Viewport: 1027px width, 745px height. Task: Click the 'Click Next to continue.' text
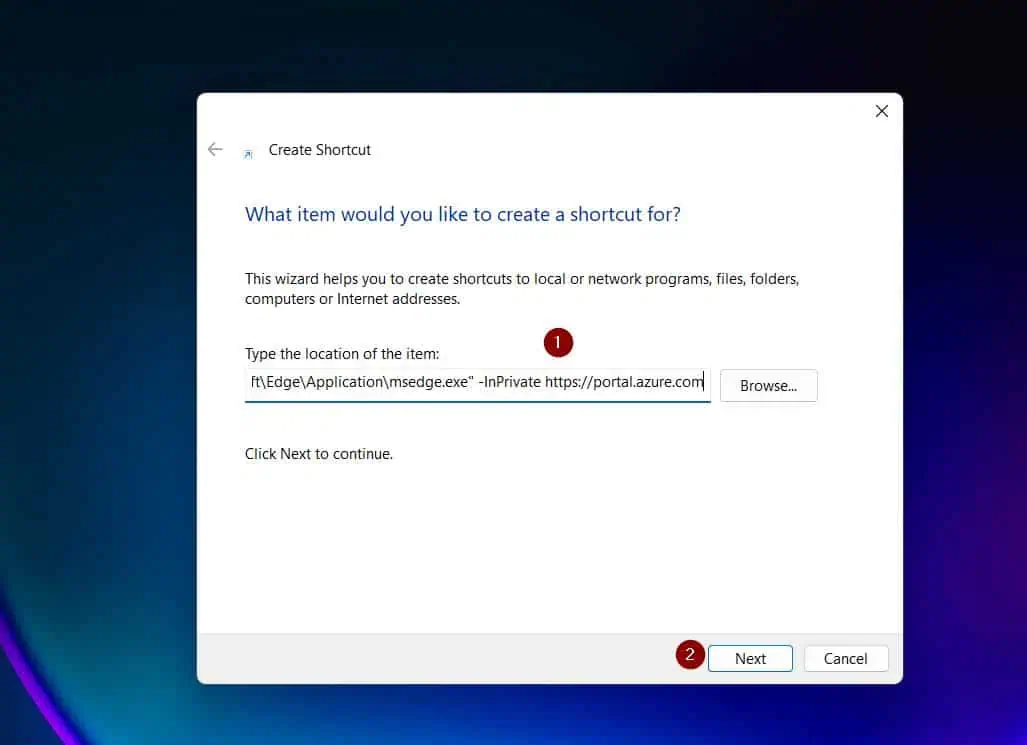(319, 454)
